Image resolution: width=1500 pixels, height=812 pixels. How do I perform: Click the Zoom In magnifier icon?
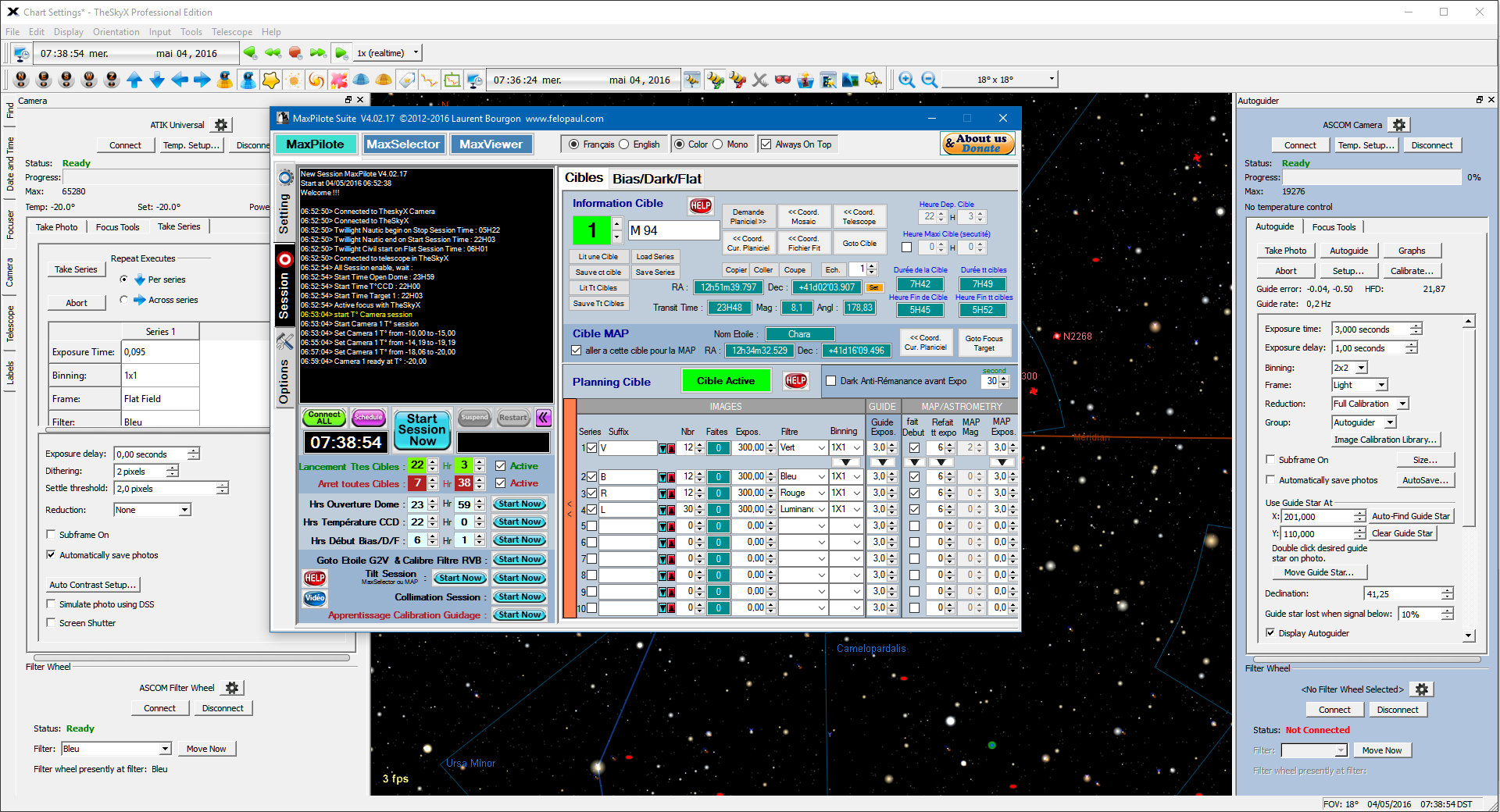tap(906, 80)
